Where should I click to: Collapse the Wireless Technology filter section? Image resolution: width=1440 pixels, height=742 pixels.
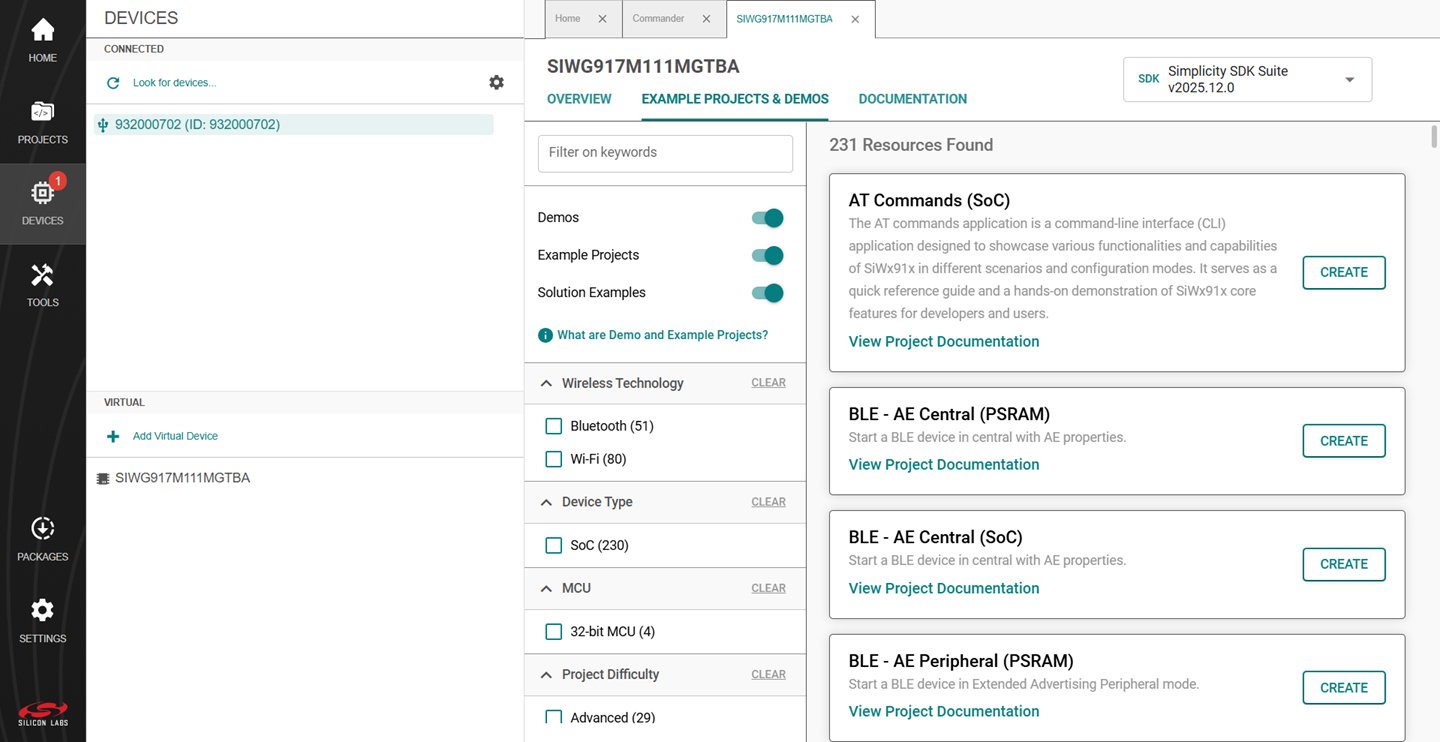(x=546, y=383)
